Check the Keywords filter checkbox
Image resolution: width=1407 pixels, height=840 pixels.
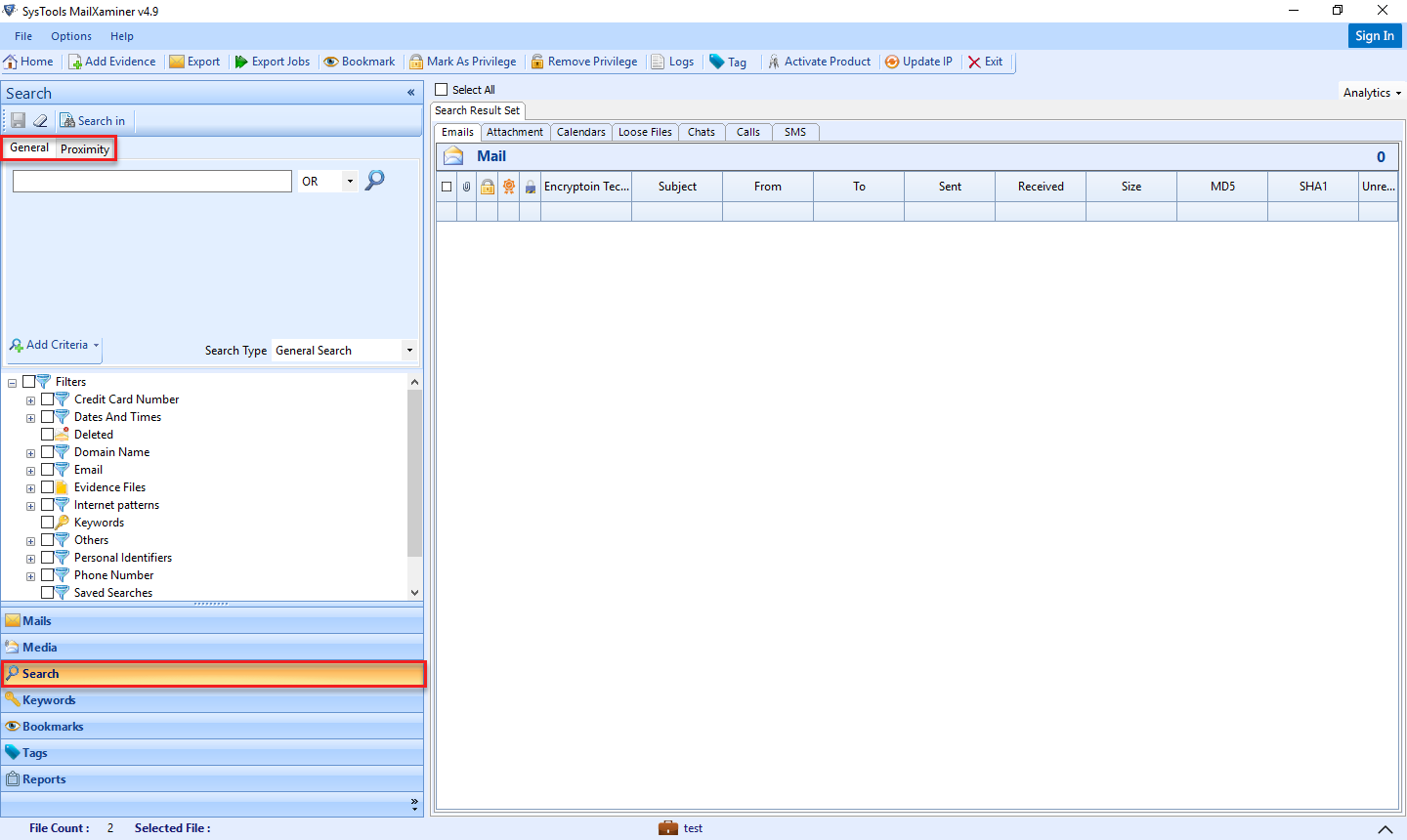tap(47, 522)
